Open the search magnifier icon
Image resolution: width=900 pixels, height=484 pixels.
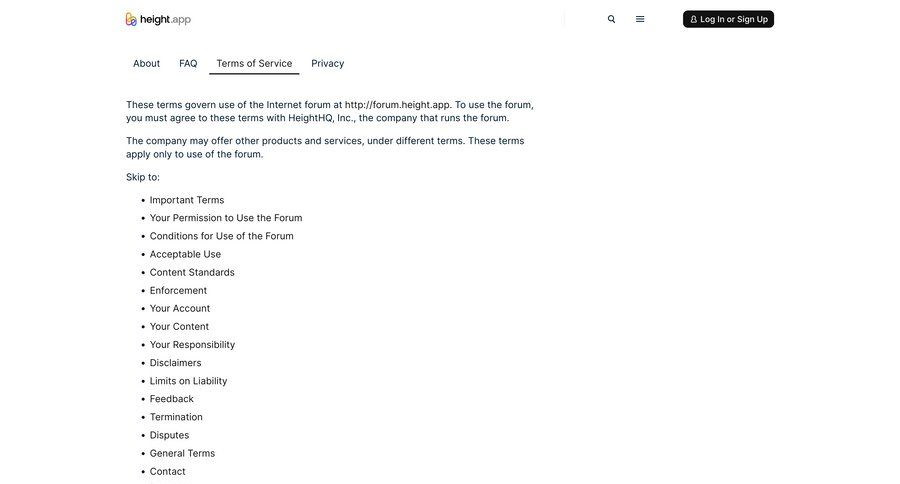tap(612, 19)
